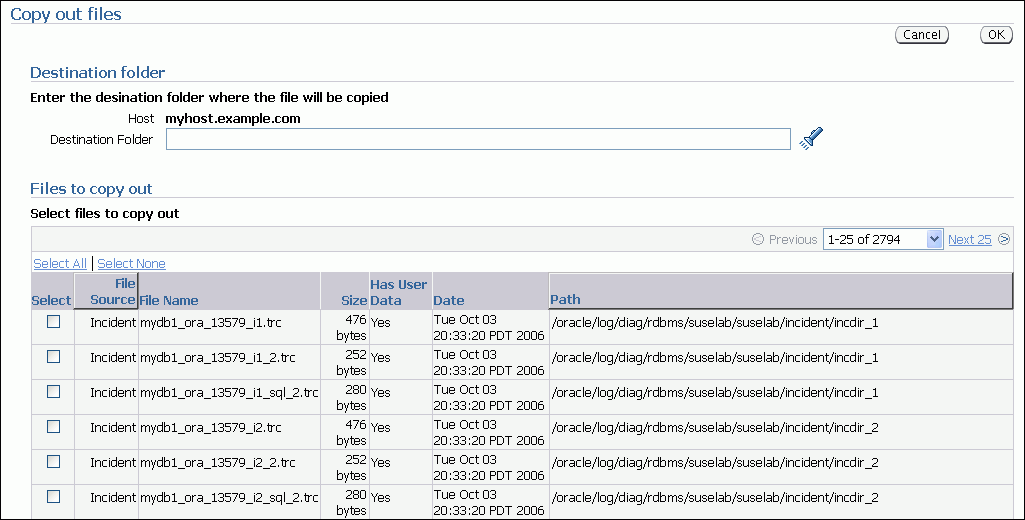Image resolution: width=1025 pixels, height=520 pixels.
Task: Select checkbox for mydb1_ora_13579_i1_2.trc
Action: pyautogui.click(x=54, y=357)
